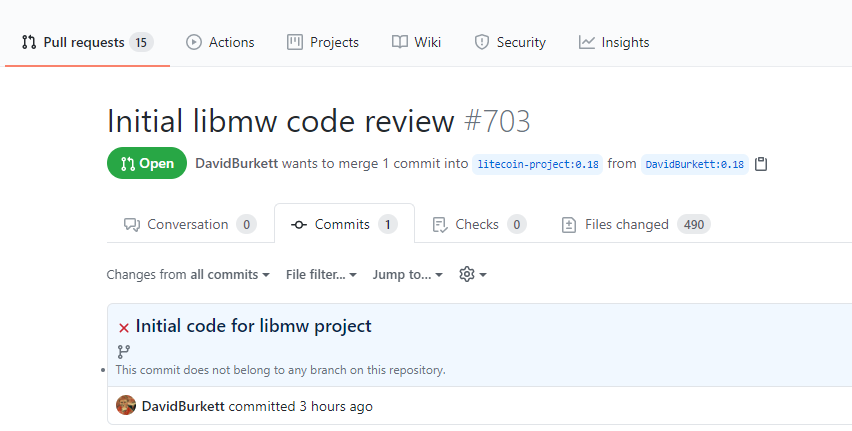Open DavidBurkett committer profile link
This screenshot has height=431, width=852.
click(x=183, y=406)
